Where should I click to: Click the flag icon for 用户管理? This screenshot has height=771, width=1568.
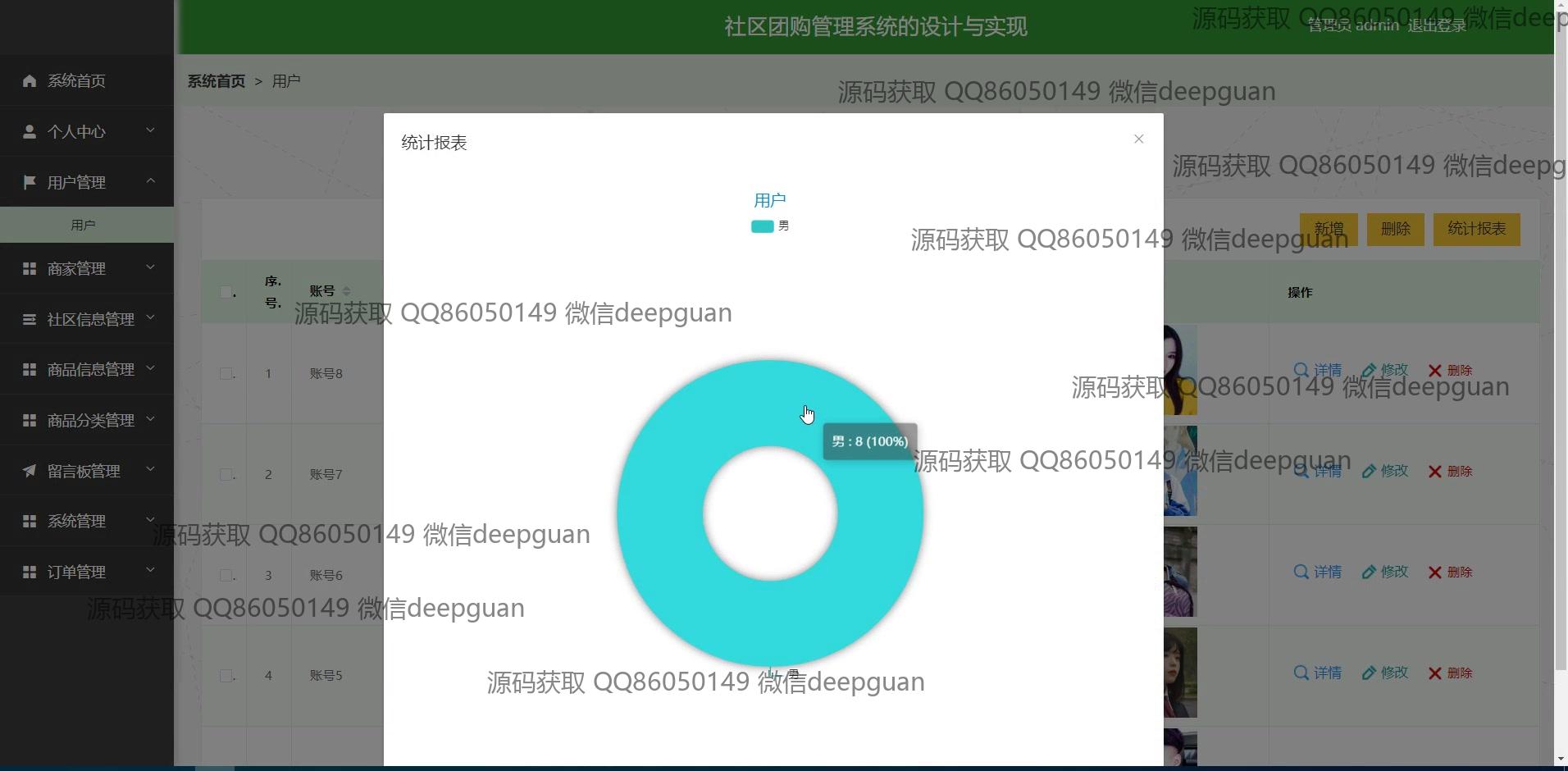coord(30,182)
